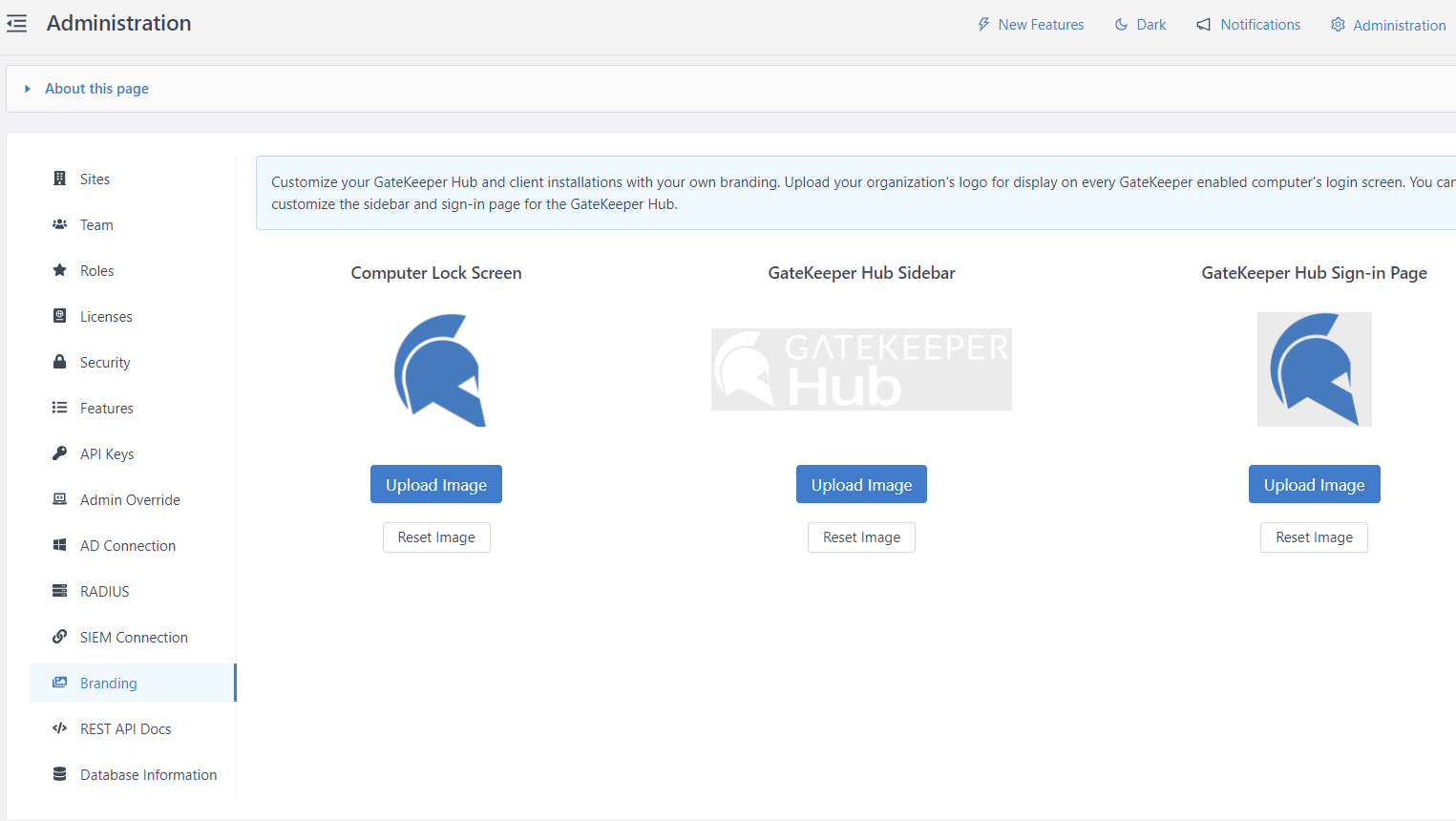Click the AD Connection Windows icon

point(59,545)
